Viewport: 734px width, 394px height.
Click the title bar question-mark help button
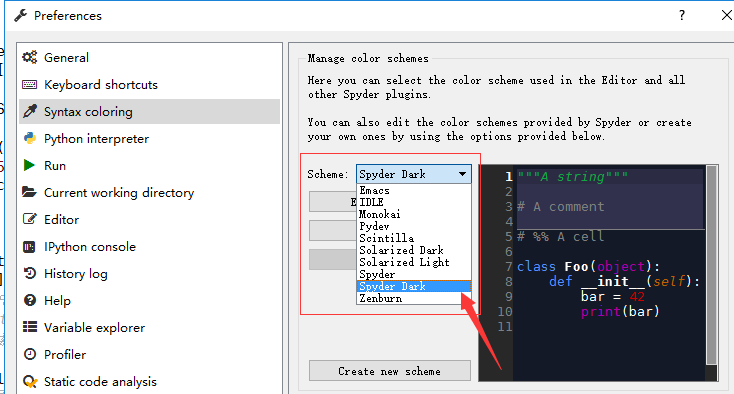(x=682, y=15)
